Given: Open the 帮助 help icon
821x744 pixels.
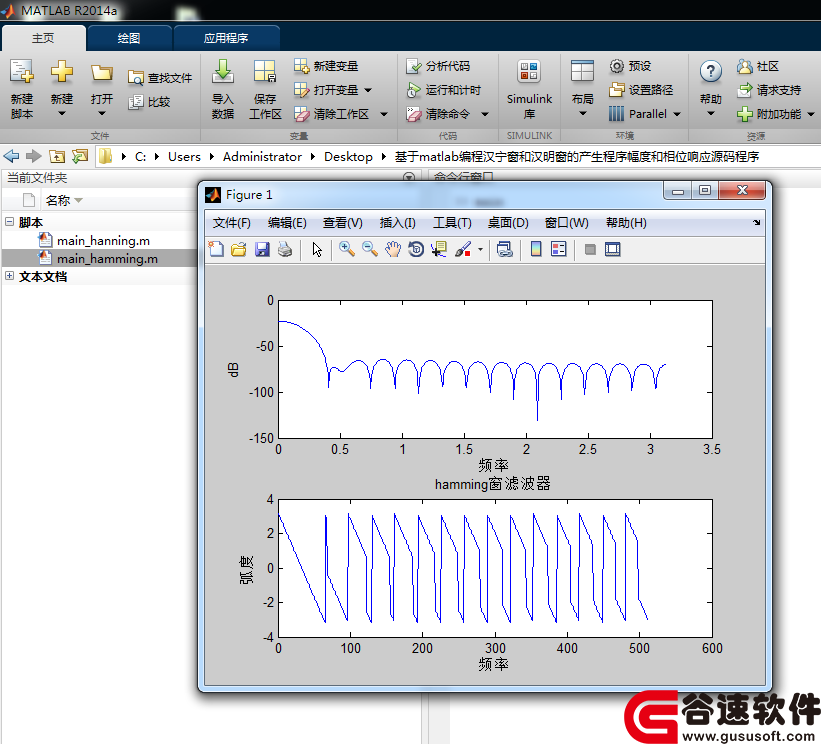Looking at the screenshot, I should (711, 71).
